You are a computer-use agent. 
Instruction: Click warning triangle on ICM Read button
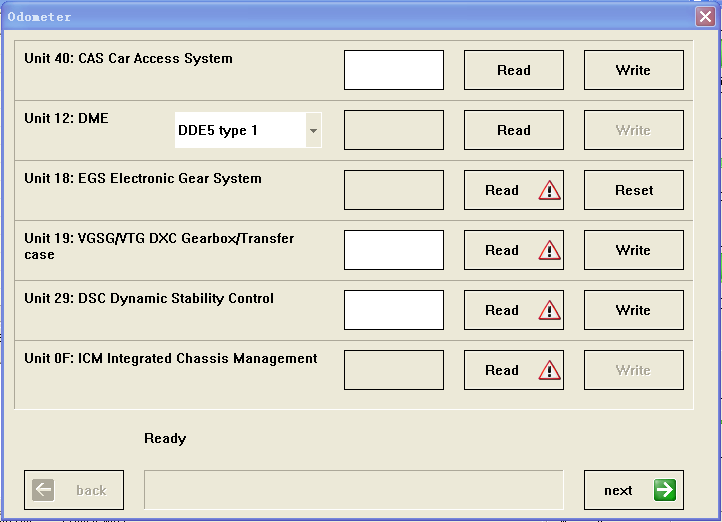tap(549, 370)
